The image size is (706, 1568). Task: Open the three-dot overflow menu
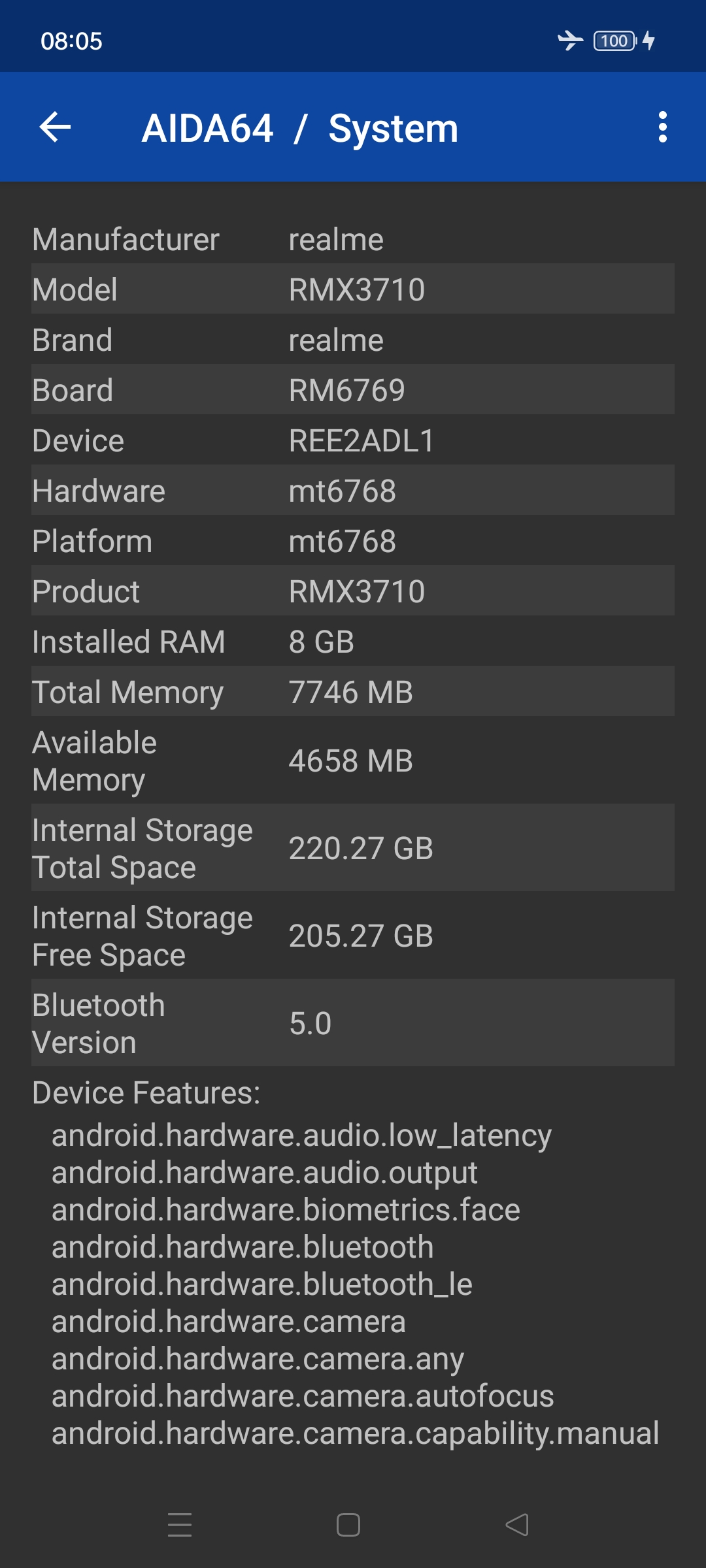663,127
